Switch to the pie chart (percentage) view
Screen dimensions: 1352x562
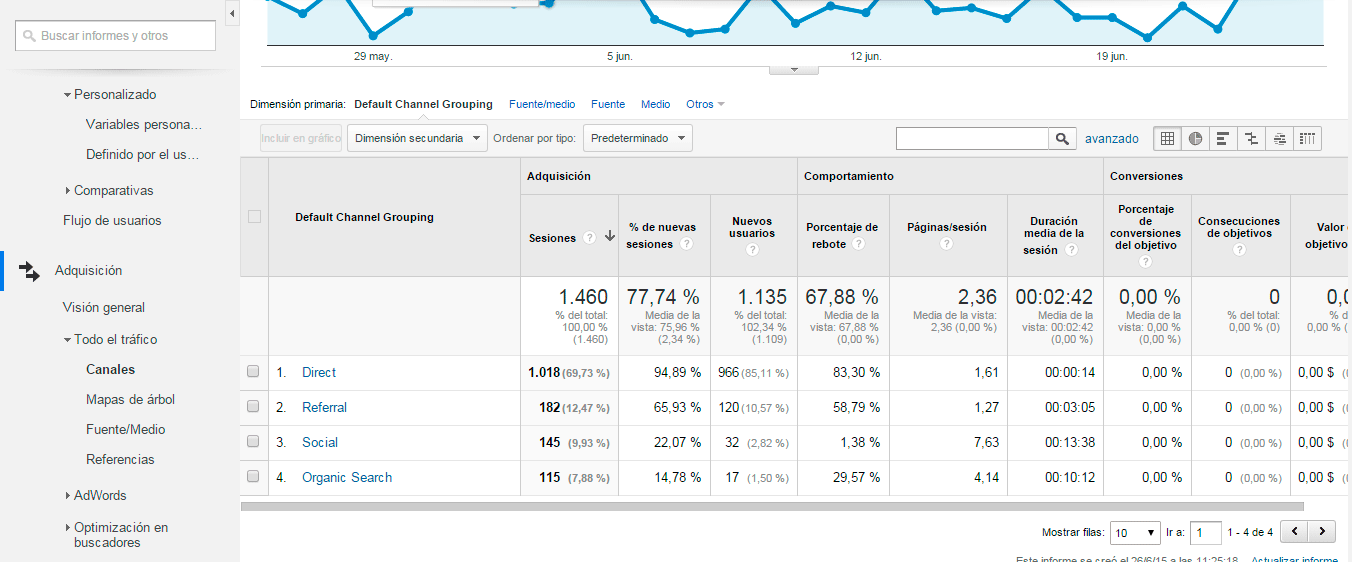[x=1195, y=139]
